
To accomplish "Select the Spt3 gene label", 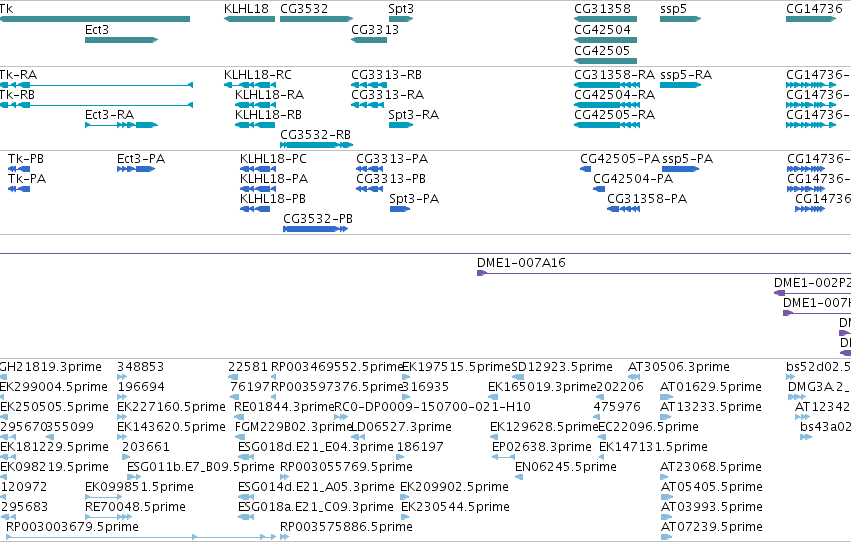I will [401, 9].
